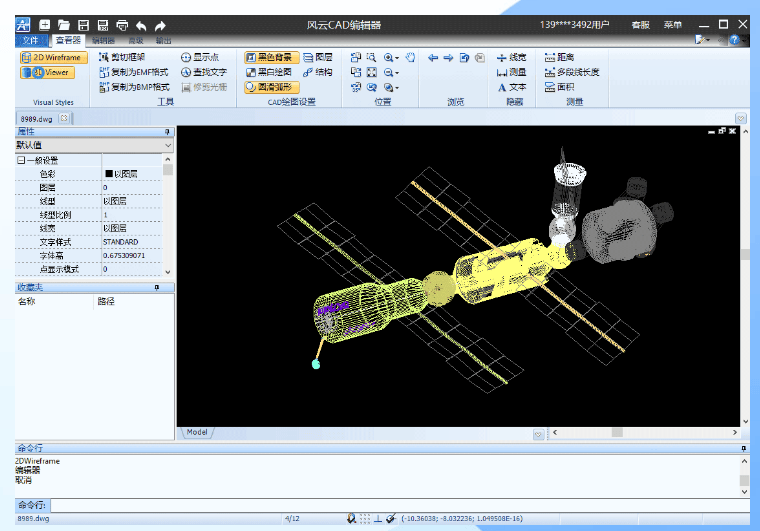This screenshot has width=760, height=531.
Task: Click the 文本 (text) hide tool
Action: 512,87
